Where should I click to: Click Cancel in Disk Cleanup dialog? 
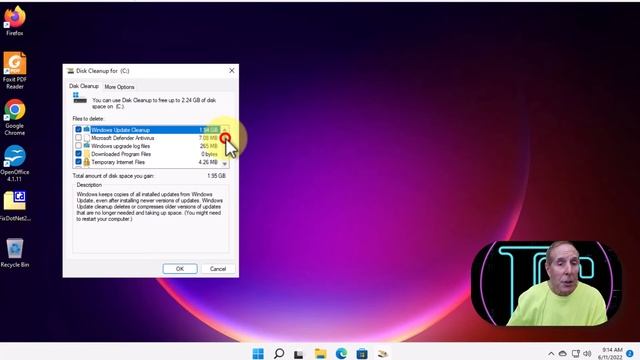coord(218,269)
